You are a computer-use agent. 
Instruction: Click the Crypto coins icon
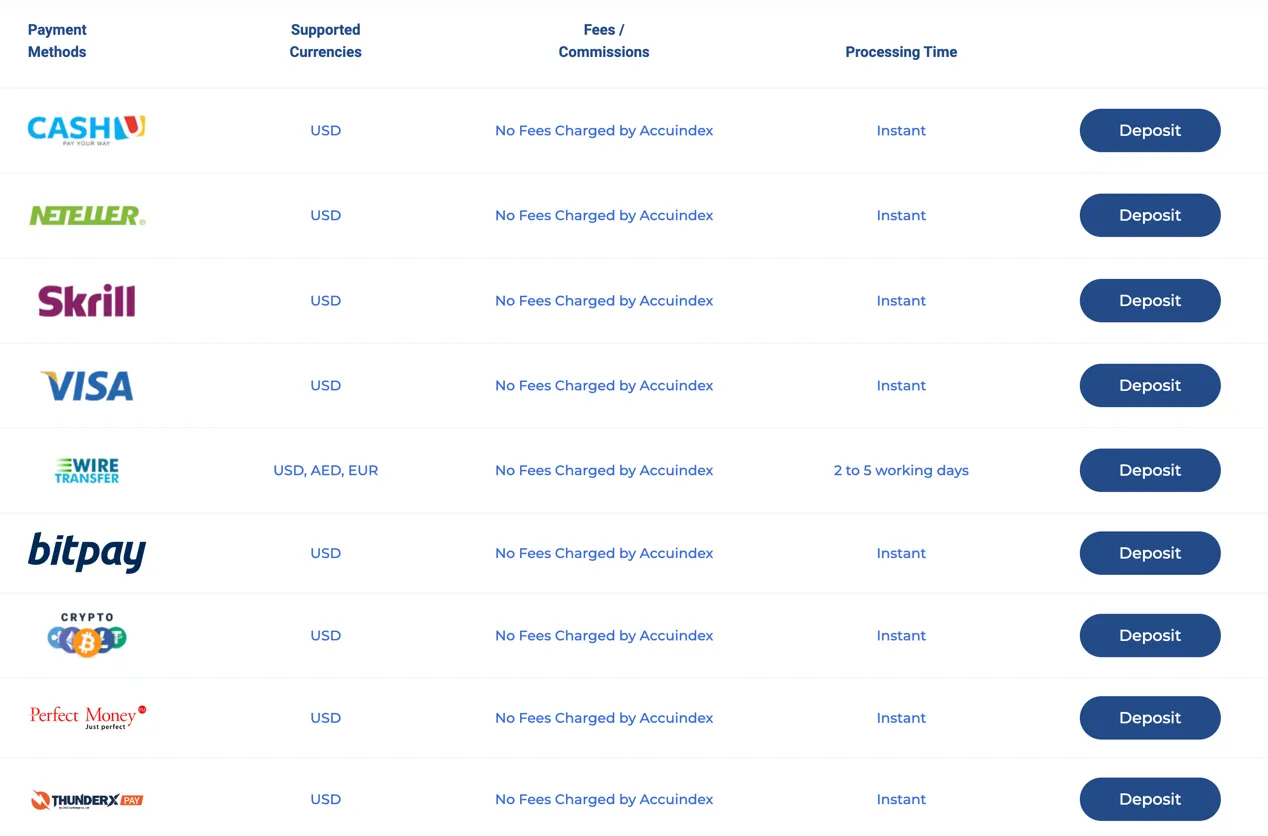point(87,635)
